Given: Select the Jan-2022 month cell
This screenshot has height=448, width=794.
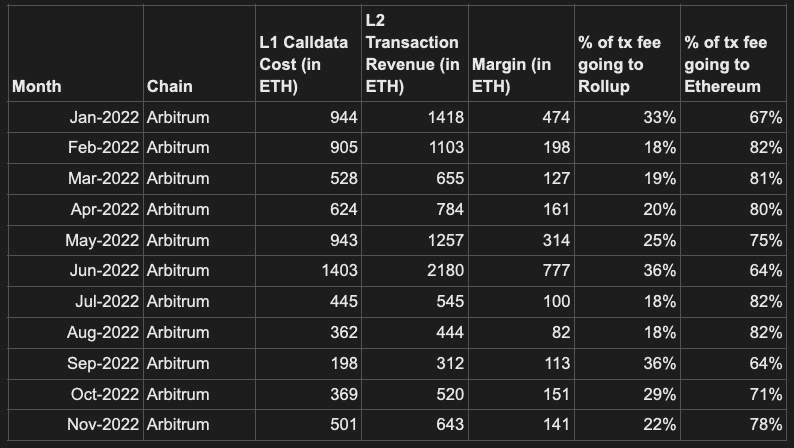Looking at the screenshot, I should pos(104,117).
